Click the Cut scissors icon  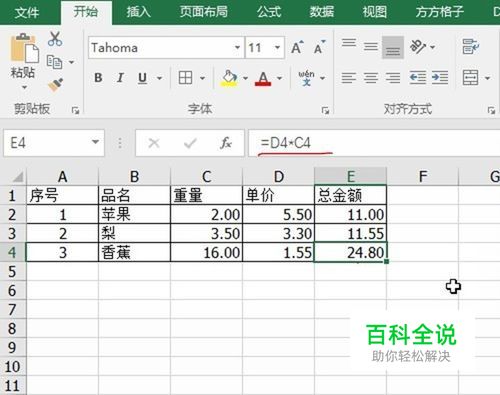[x=55, y=39]
